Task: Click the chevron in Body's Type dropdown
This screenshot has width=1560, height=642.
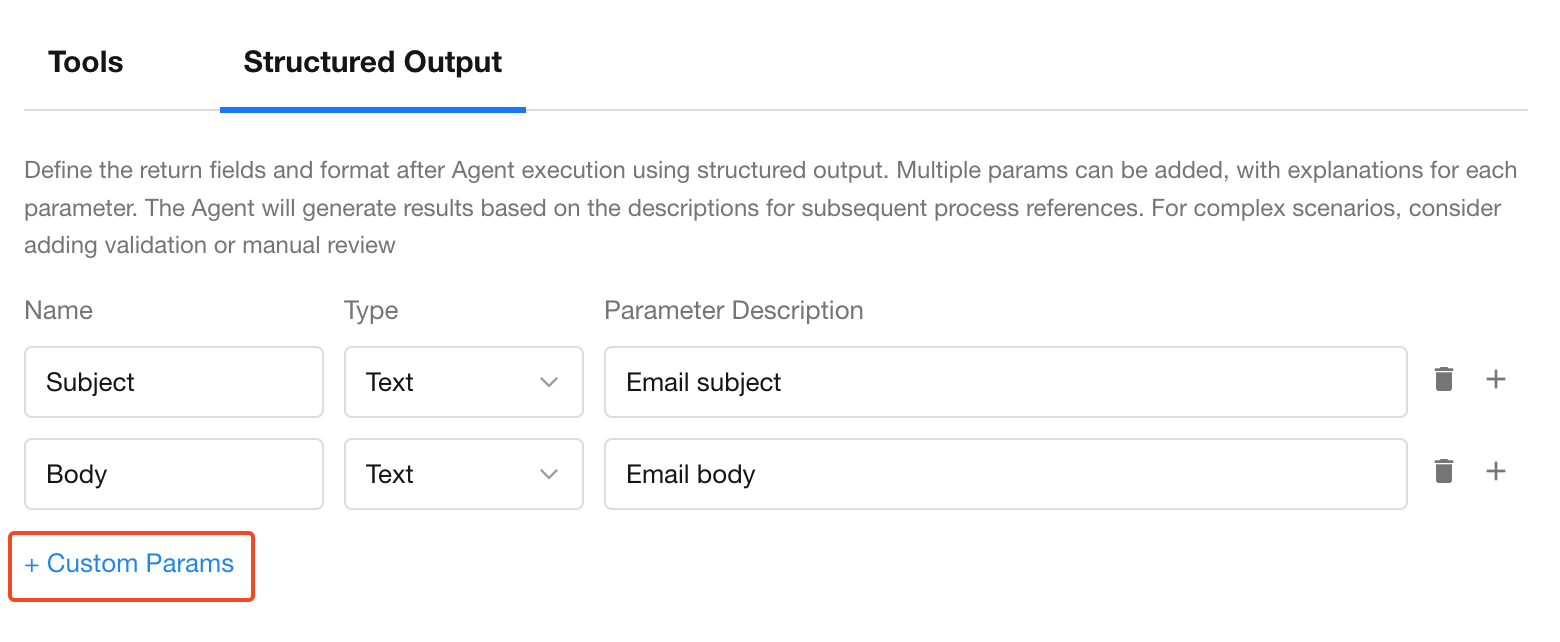Action: click(549, 474)
